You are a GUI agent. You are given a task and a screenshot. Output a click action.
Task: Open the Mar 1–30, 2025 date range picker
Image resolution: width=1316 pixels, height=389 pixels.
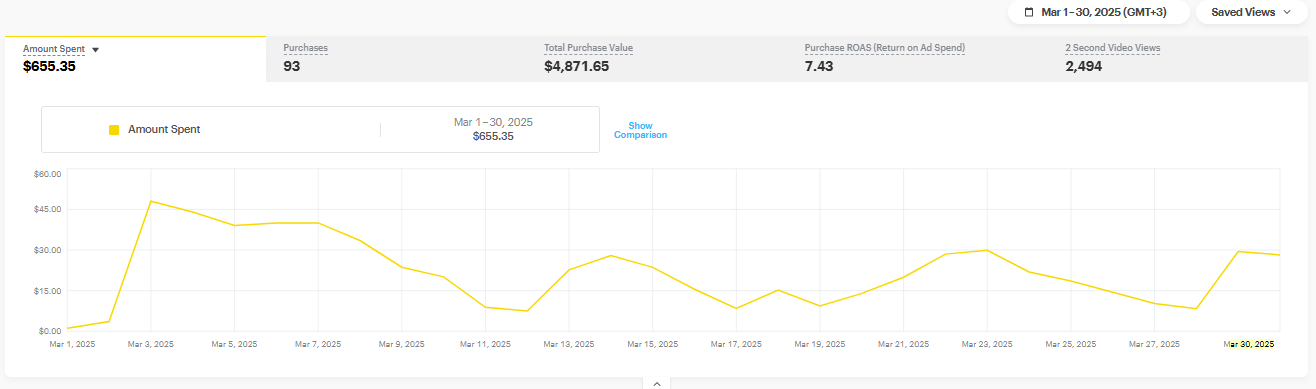(x=1098, y=12)
